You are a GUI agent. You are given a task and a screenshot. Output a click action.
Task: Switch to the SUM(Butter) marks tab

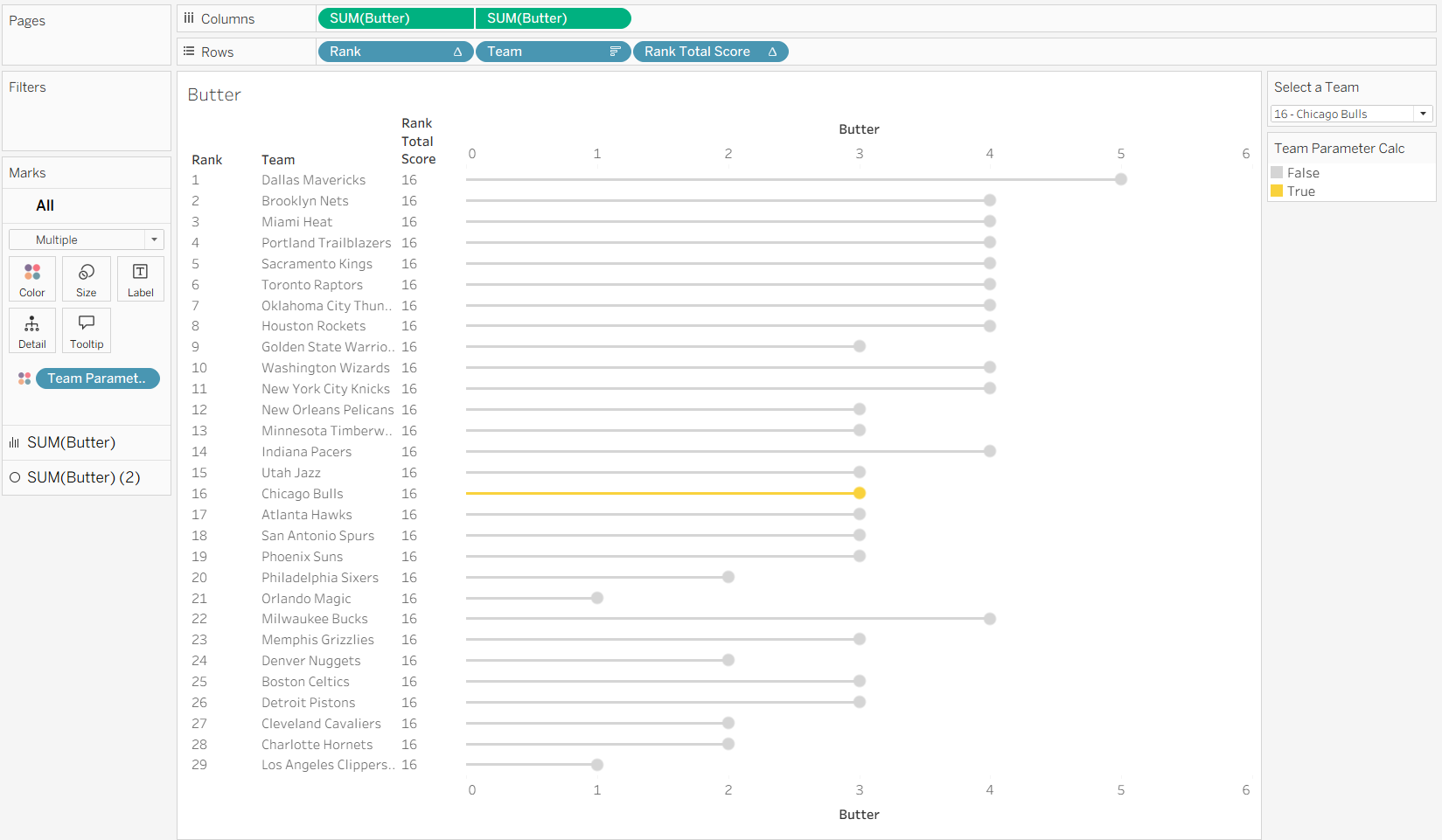click(x=71, y=442)
